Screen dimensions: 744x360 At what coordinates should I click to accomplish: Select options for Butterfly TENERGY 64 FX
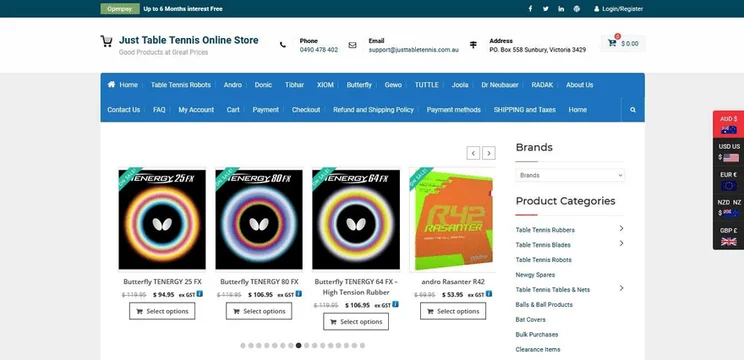coord(356,322)
